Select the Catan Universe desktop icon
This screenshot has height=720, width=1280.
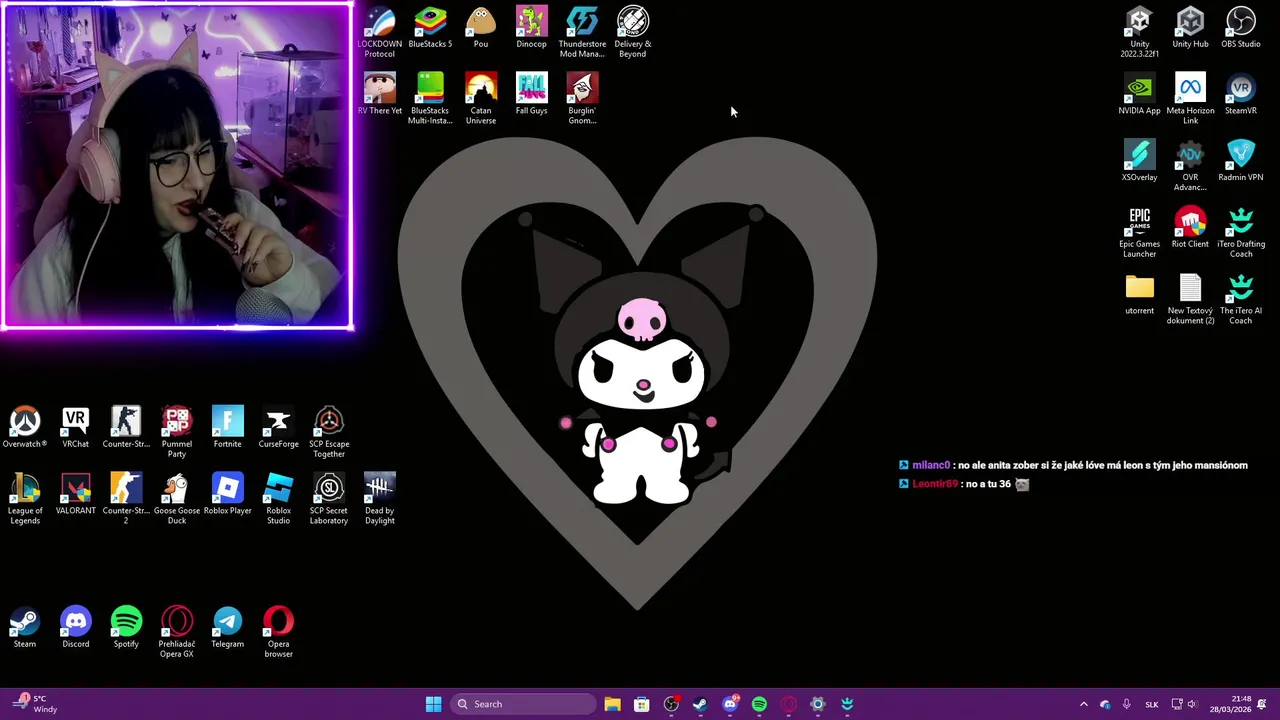(x=481, y=98)
